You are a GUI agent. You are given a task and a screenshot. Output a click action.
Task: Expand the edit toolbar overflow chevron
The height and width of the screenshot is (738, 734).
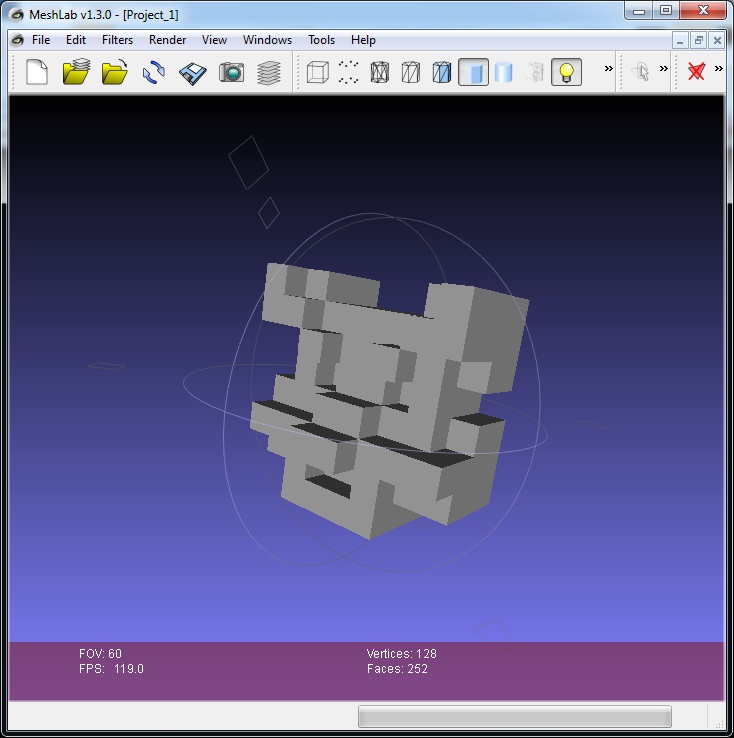tap(663, 68)
